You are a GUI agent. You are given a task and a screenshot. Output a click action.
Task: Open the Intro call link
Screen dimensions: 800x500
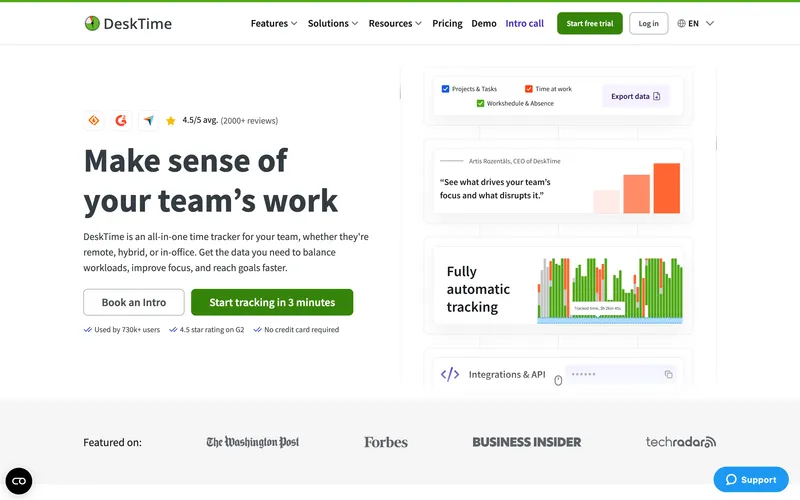[x=524, y=23]
